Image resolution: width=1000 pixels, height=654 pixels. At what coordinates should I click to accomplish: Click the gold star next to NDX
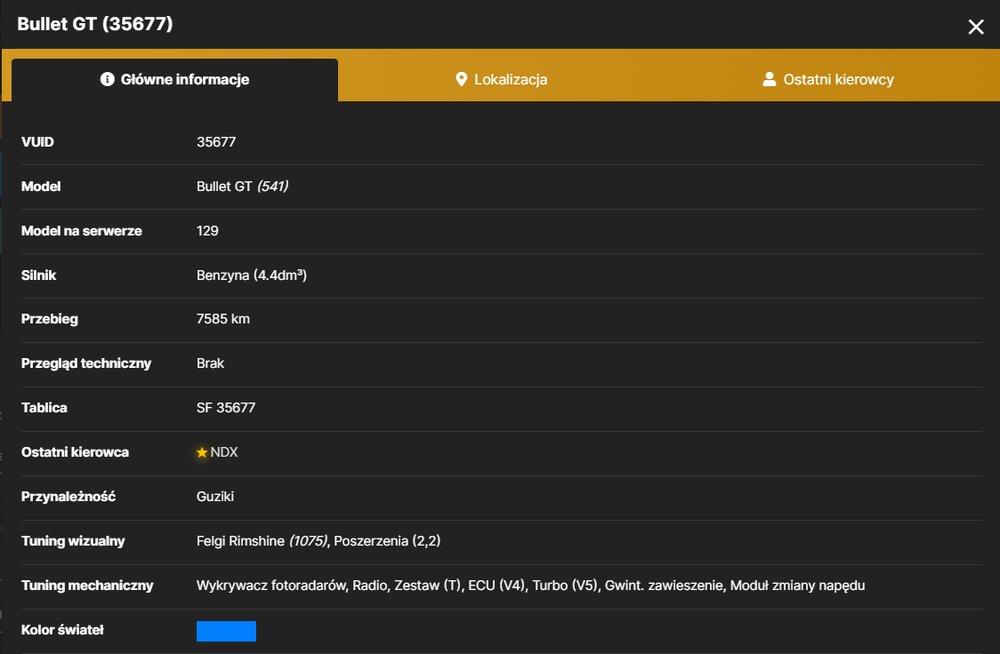tap(202, 452)
